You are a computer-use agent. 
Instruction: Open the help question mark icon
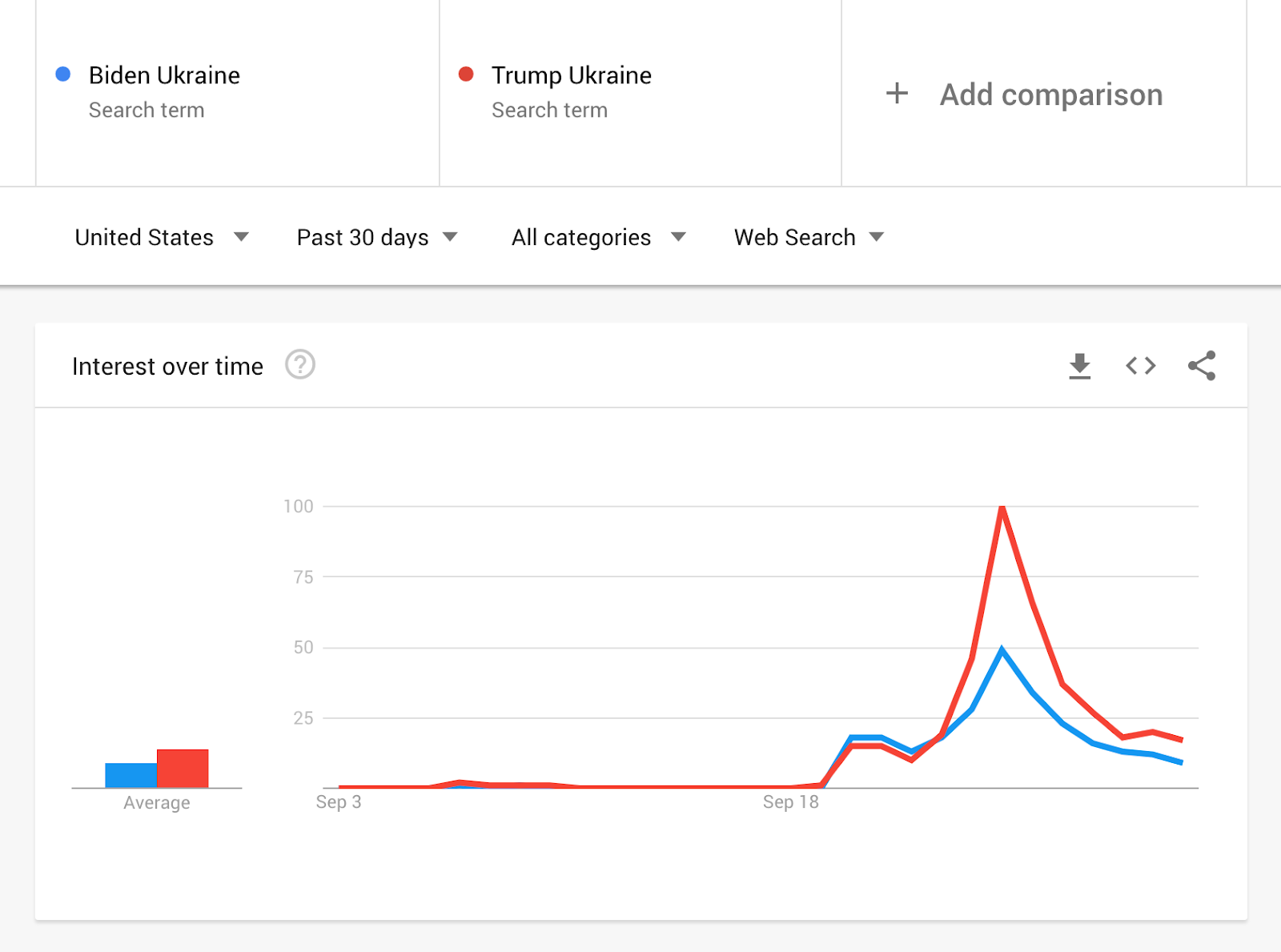pyautogui.click(x=300, y=365)
